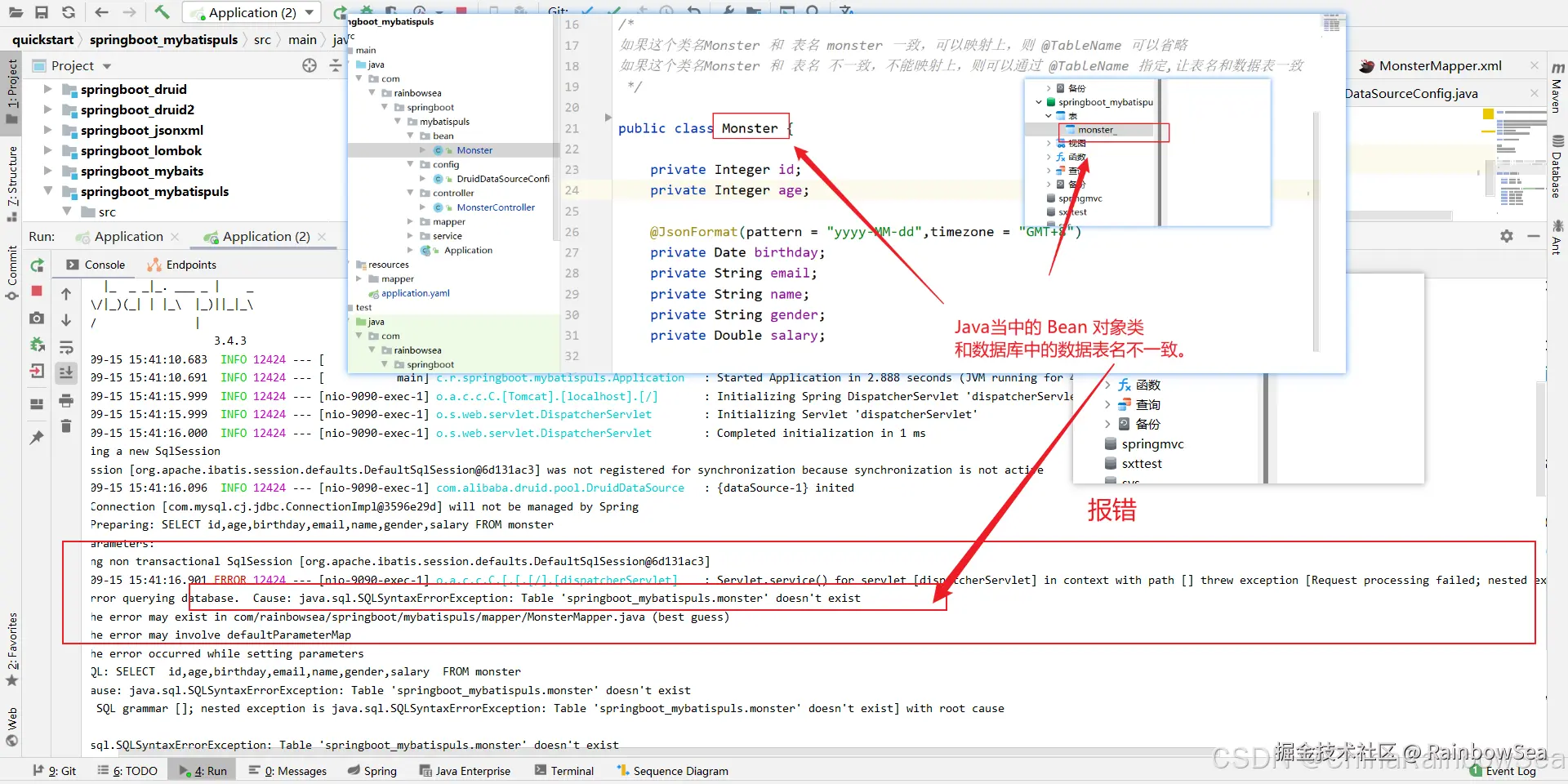Navigate forward with the right arrow
This screenshot has height=784, width=1568.
tap(129, 12)
